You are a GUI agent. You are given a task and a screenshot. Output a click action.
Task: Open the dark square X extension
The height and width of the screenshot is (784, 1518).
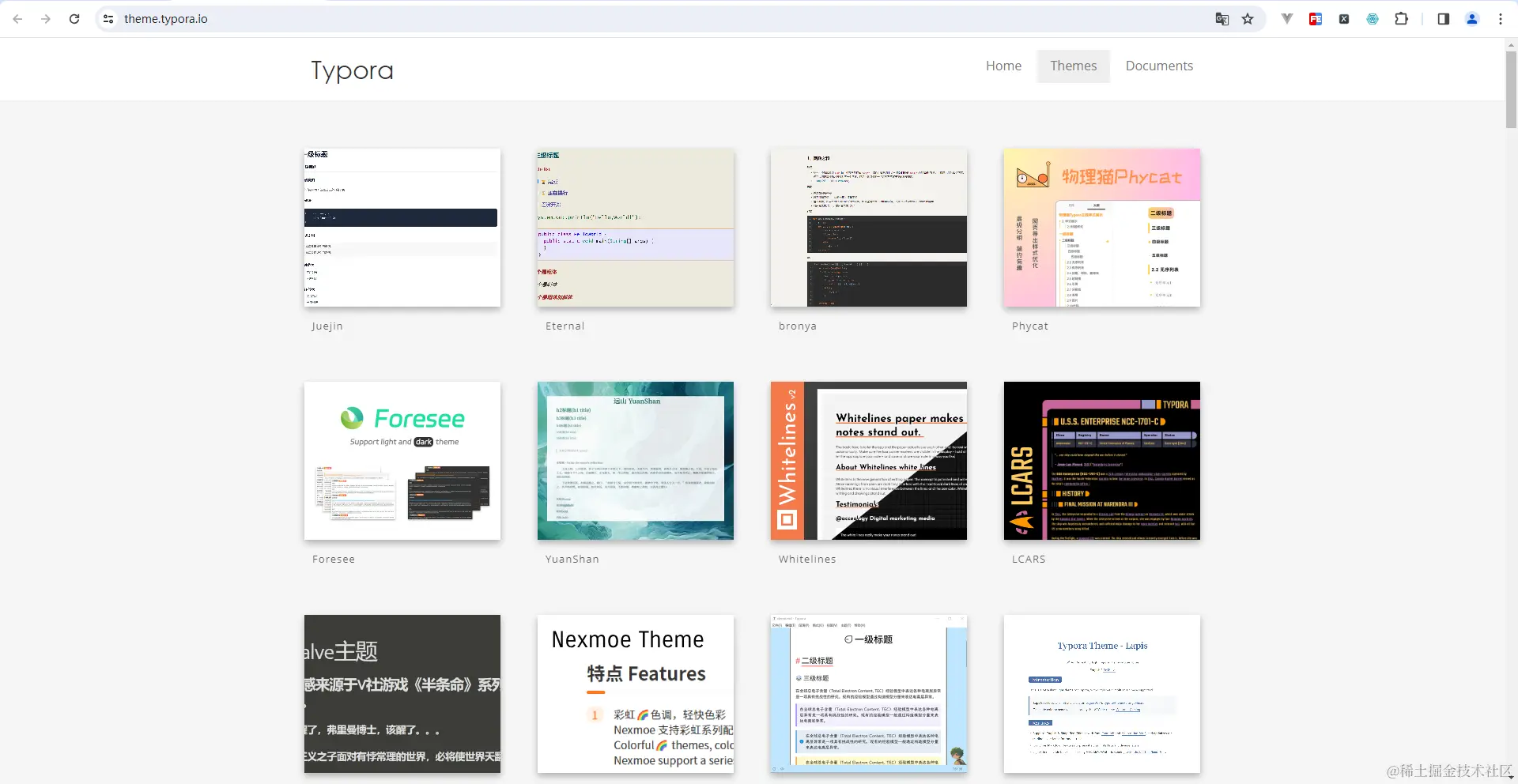(1344, 19)
